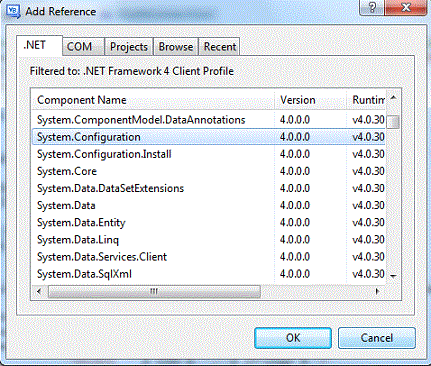Screen dimensions: 431x366
Task: Click the help question mark button
Action: (372, 7)
